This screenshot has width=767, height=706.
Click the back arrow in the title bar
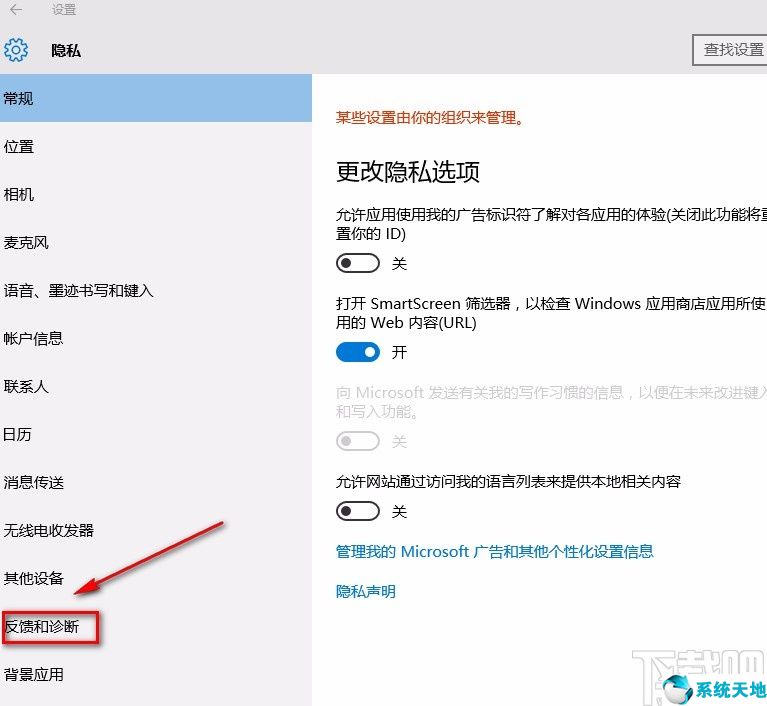[16, 10]
